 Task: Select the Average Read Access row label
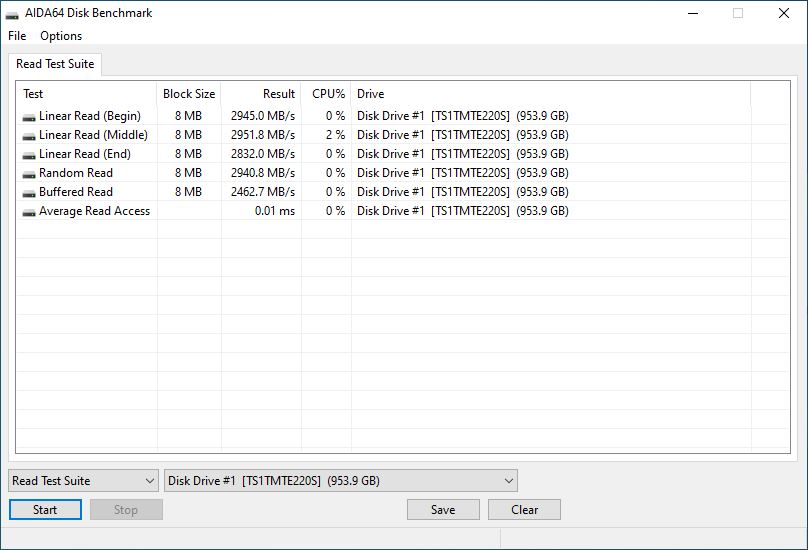pos(94,211)
